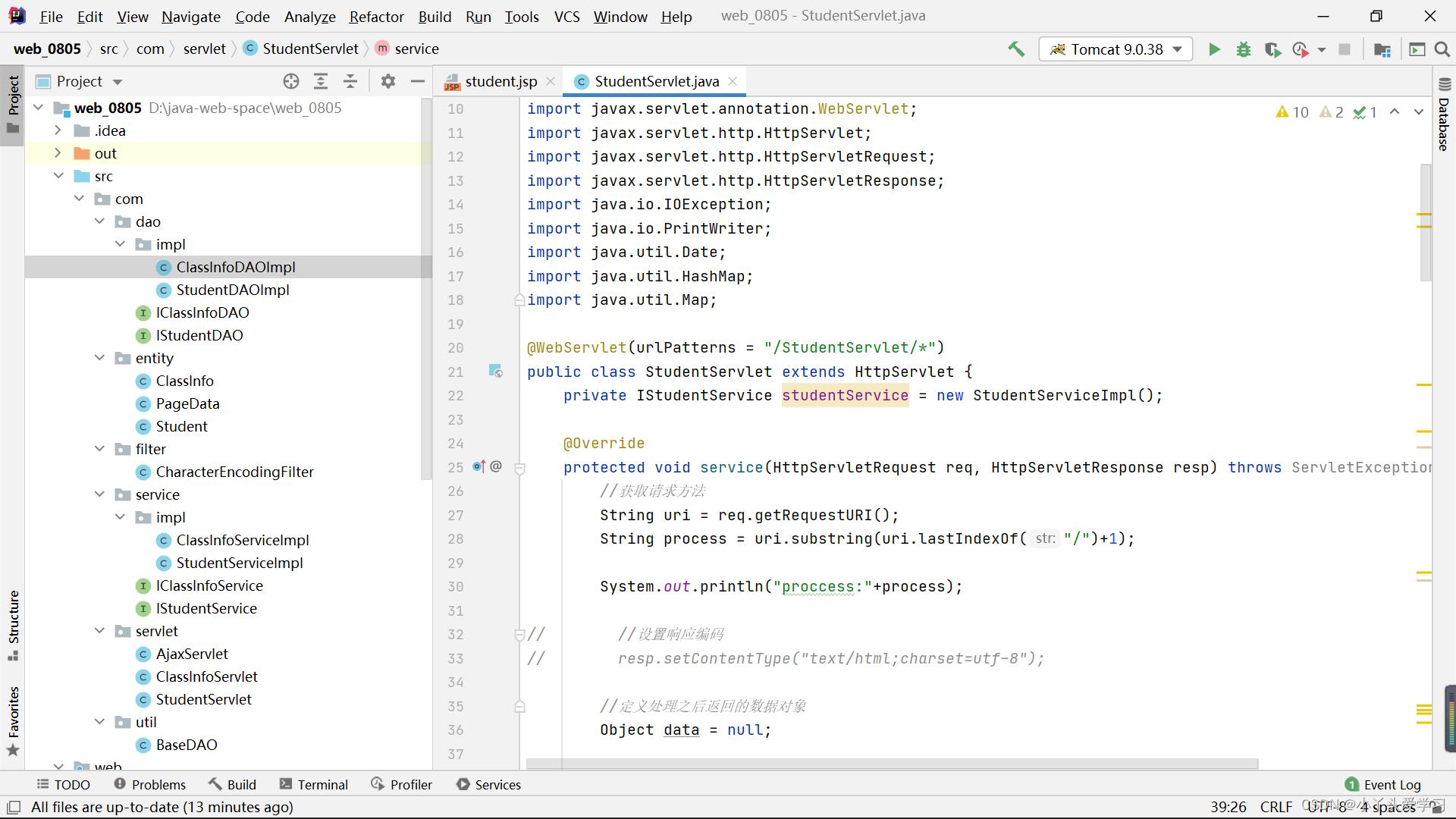Select CharacterEncodingFilter class in tree

click(x=234, y=472)
